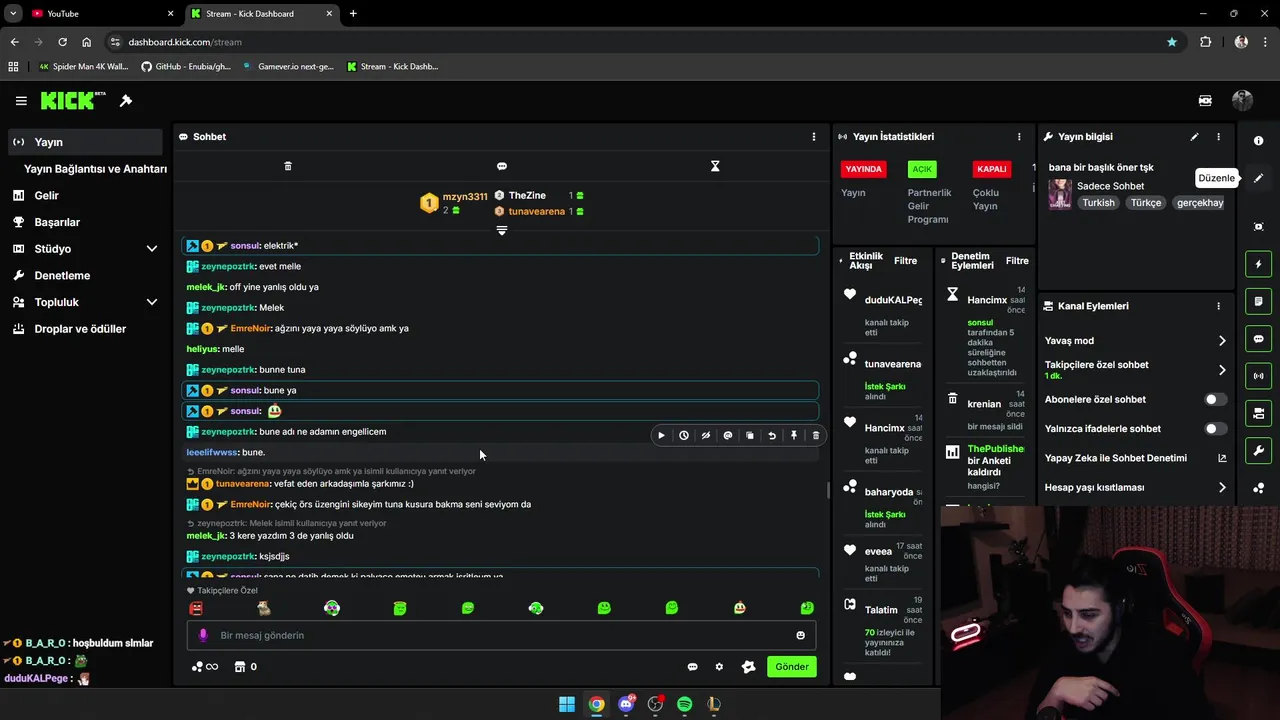Open the clock timeout icon in the message toolbar
The width and height of the screenshot is (1280, 720).
coord(684,435)
